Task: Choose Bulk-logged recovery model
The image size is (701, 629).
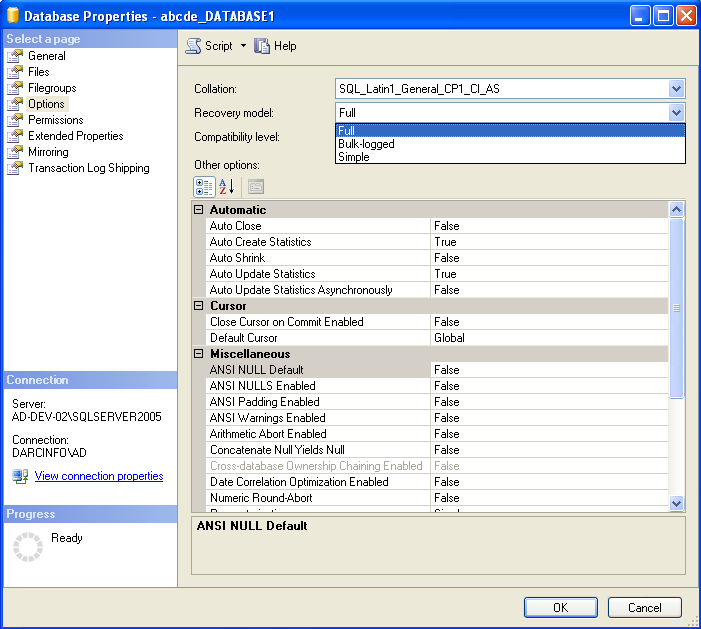Action: tap(510, 144)
